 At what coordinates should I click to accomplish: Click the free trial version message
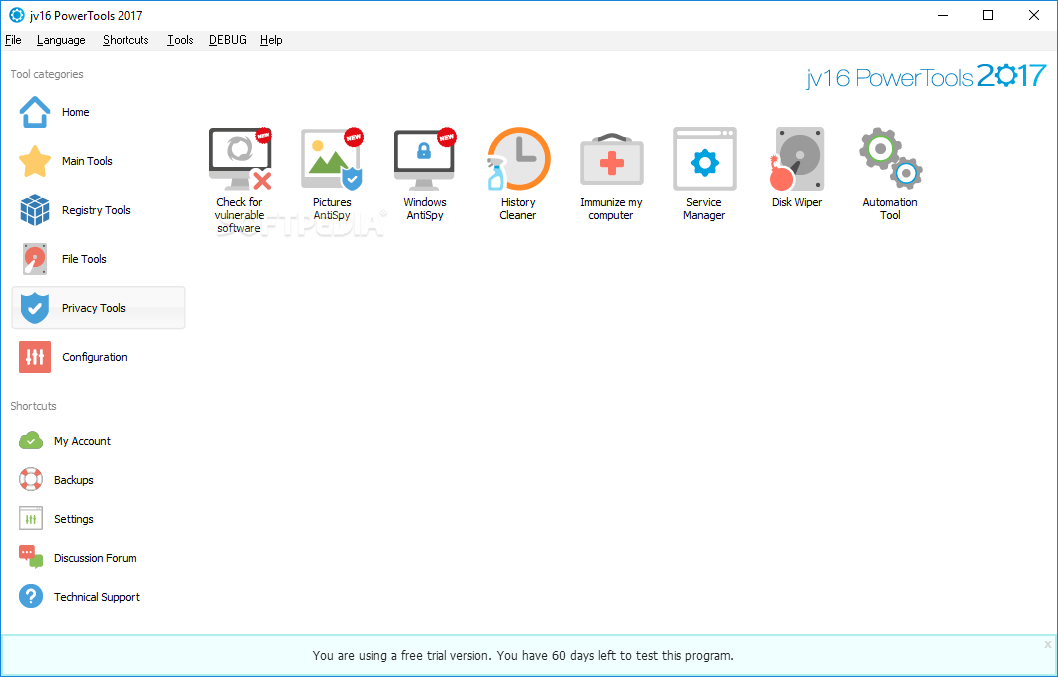click(523, 655)
